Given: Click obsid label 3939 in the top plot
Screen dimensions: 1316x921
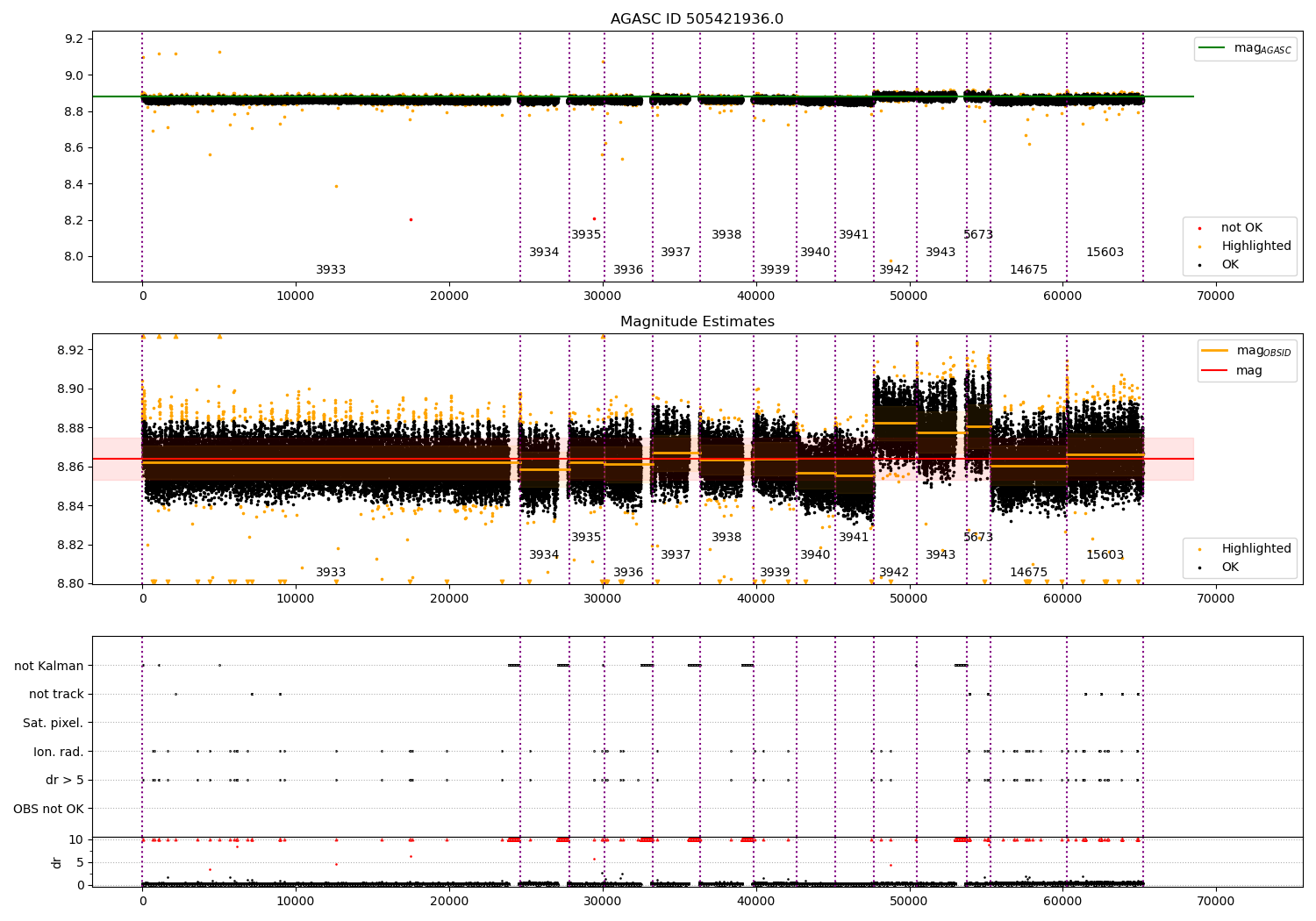Looking at the screenshot, I should click(775, 270).
